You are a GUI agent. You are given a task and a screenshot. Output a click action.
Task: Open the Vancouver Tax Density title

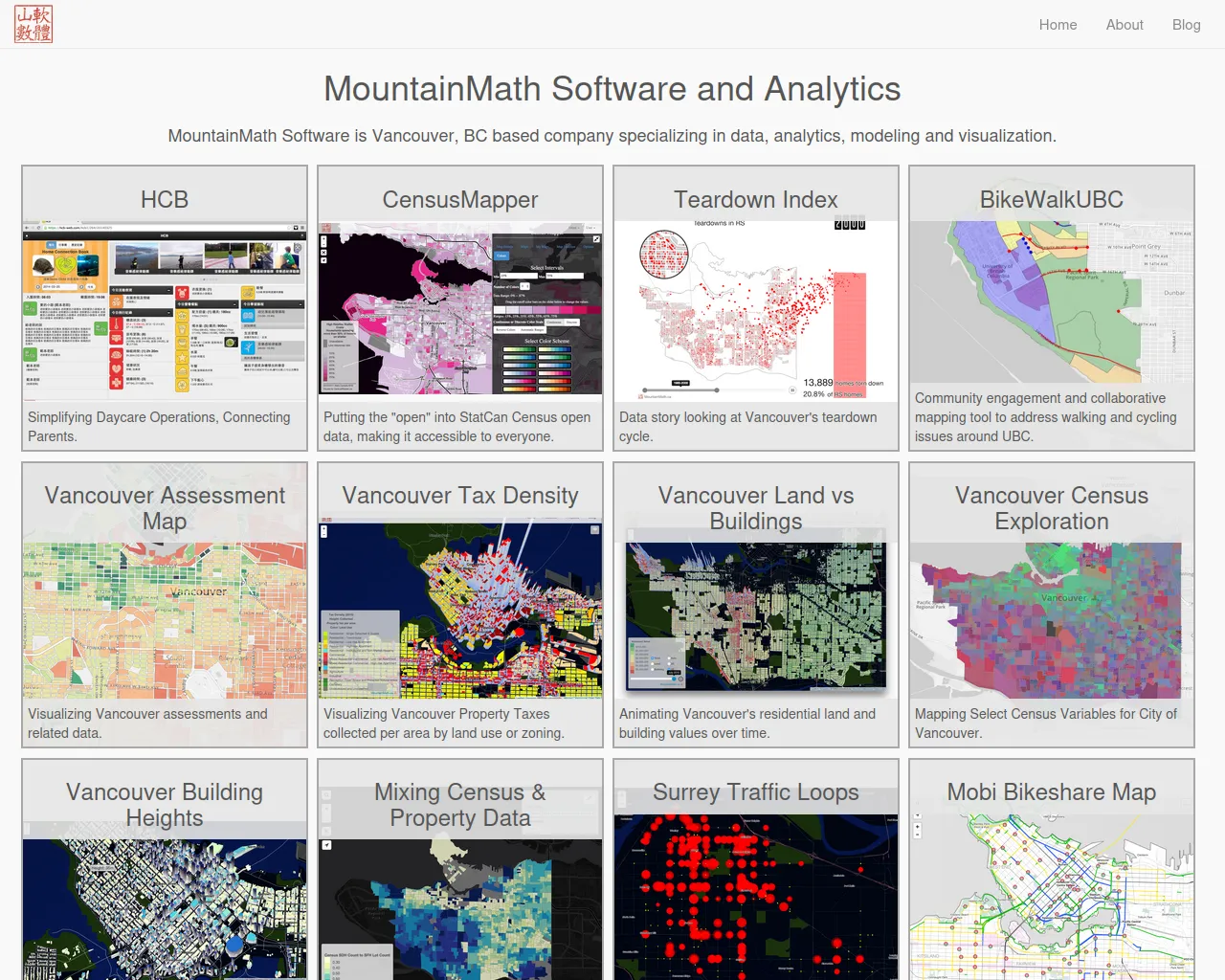(x=460, y=495)
